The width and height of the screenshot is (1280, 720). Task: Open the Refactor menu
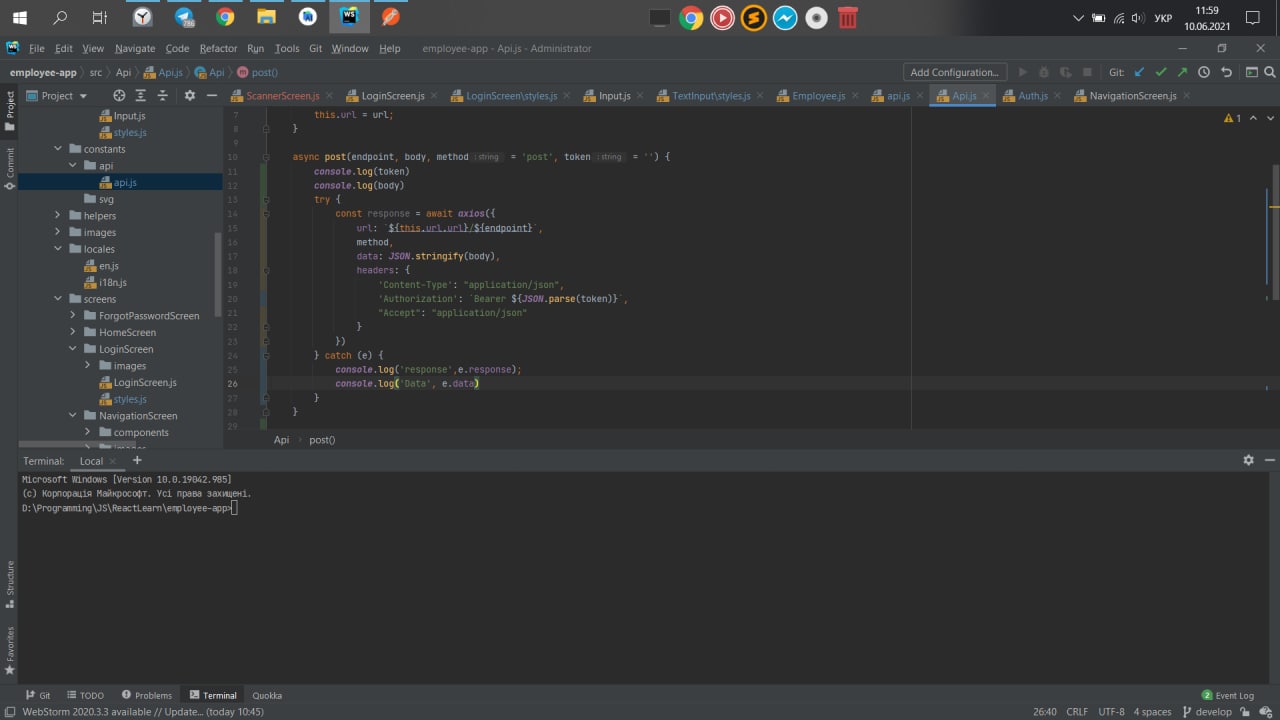(218, 48)
